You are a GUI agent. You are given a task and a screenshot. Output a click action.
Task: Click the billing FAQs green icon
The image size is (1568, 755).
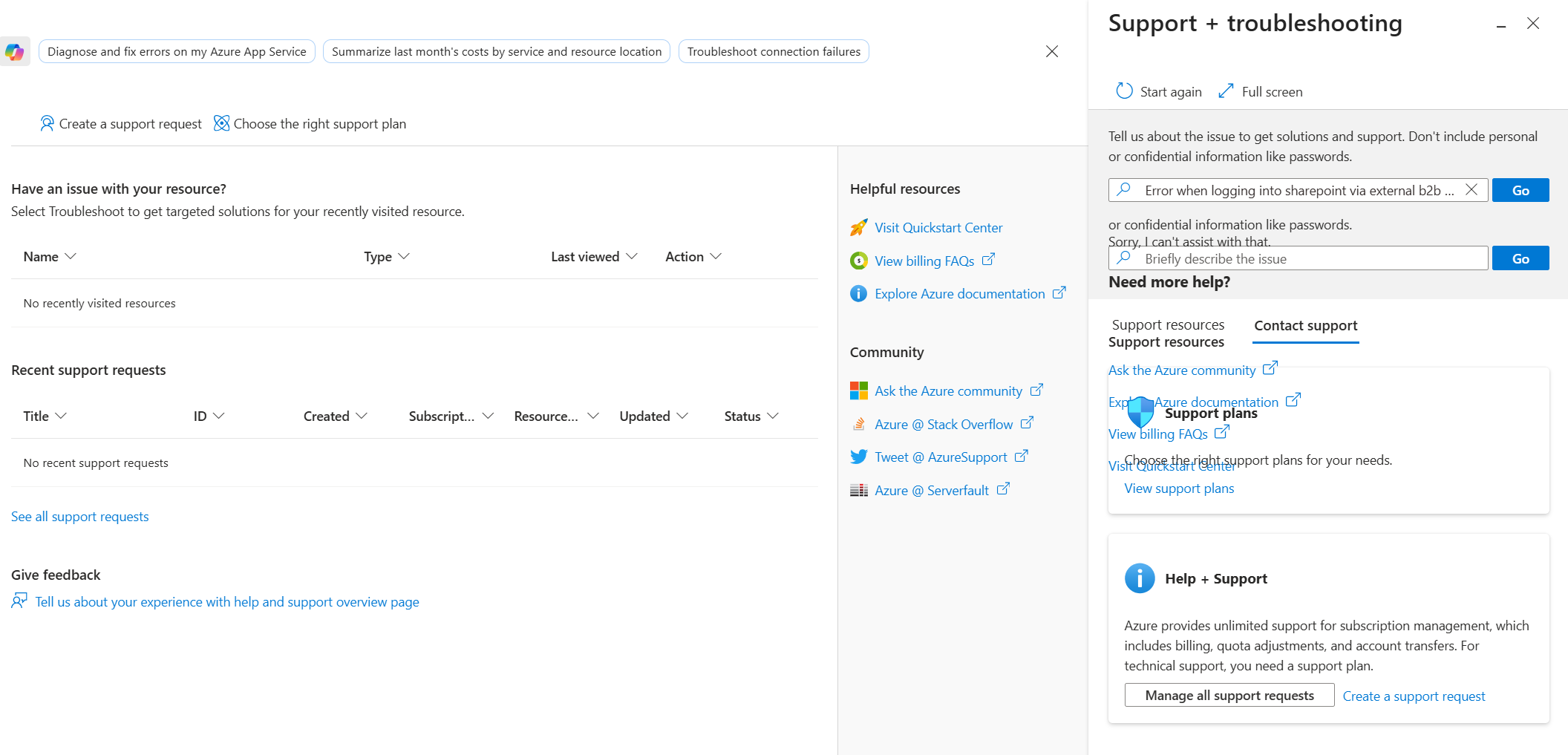coord(859,261)
